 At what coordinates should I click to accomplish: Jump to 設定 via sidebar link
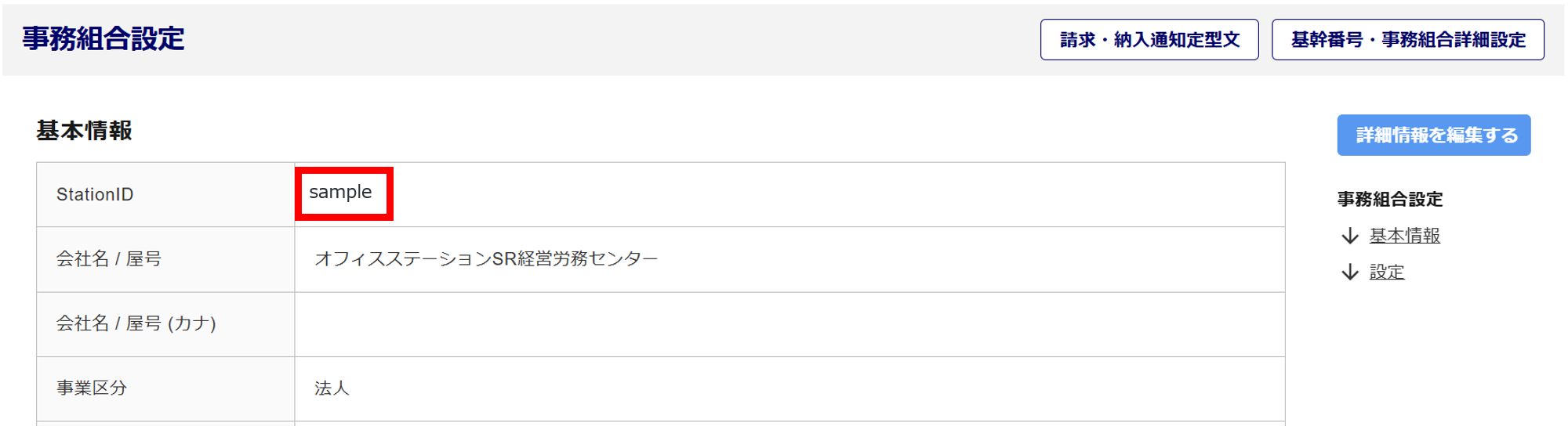1386,272
